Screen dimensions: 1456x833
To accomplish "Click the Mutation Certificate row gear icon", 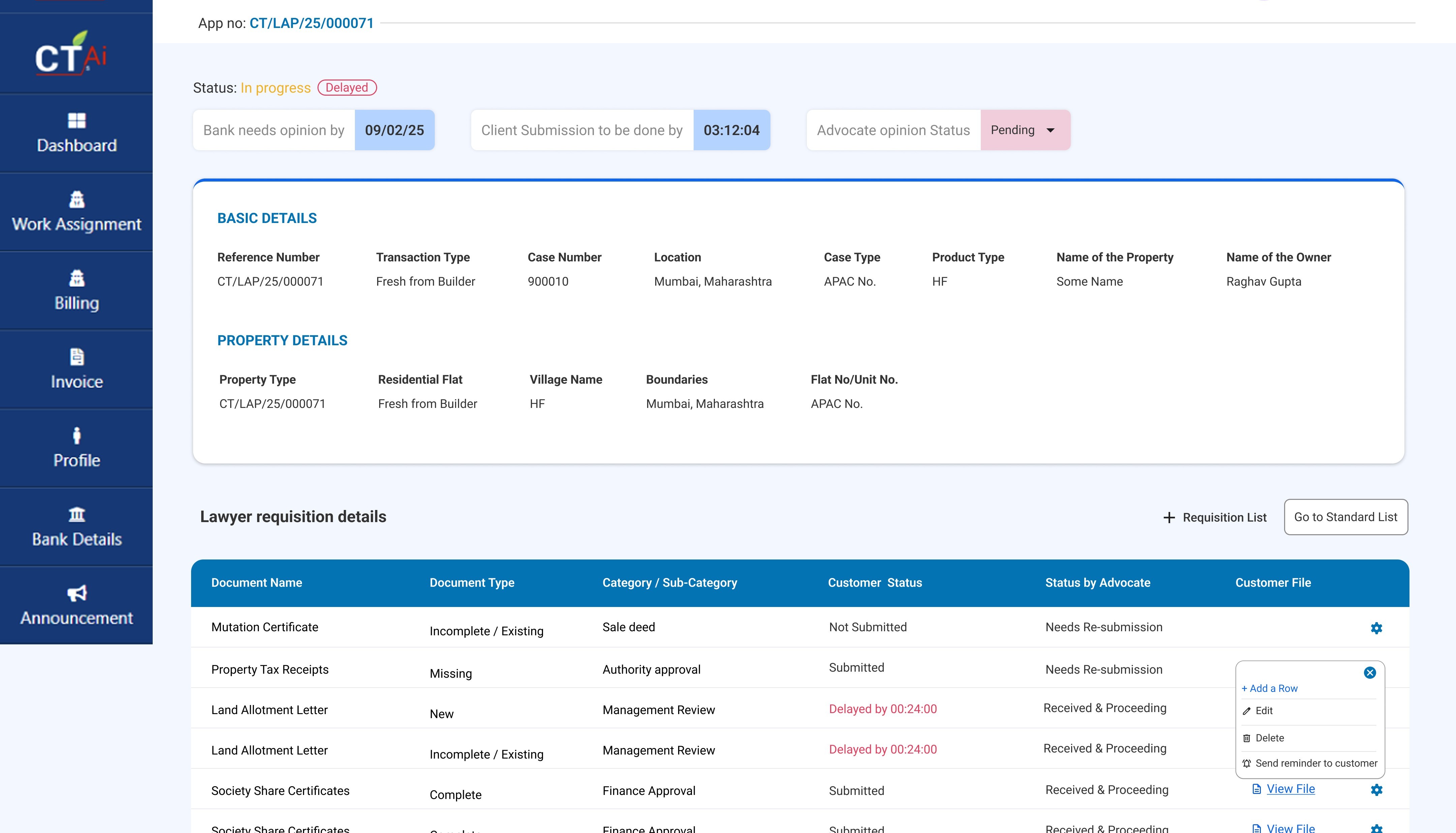I will click(x=1376, y=628).
